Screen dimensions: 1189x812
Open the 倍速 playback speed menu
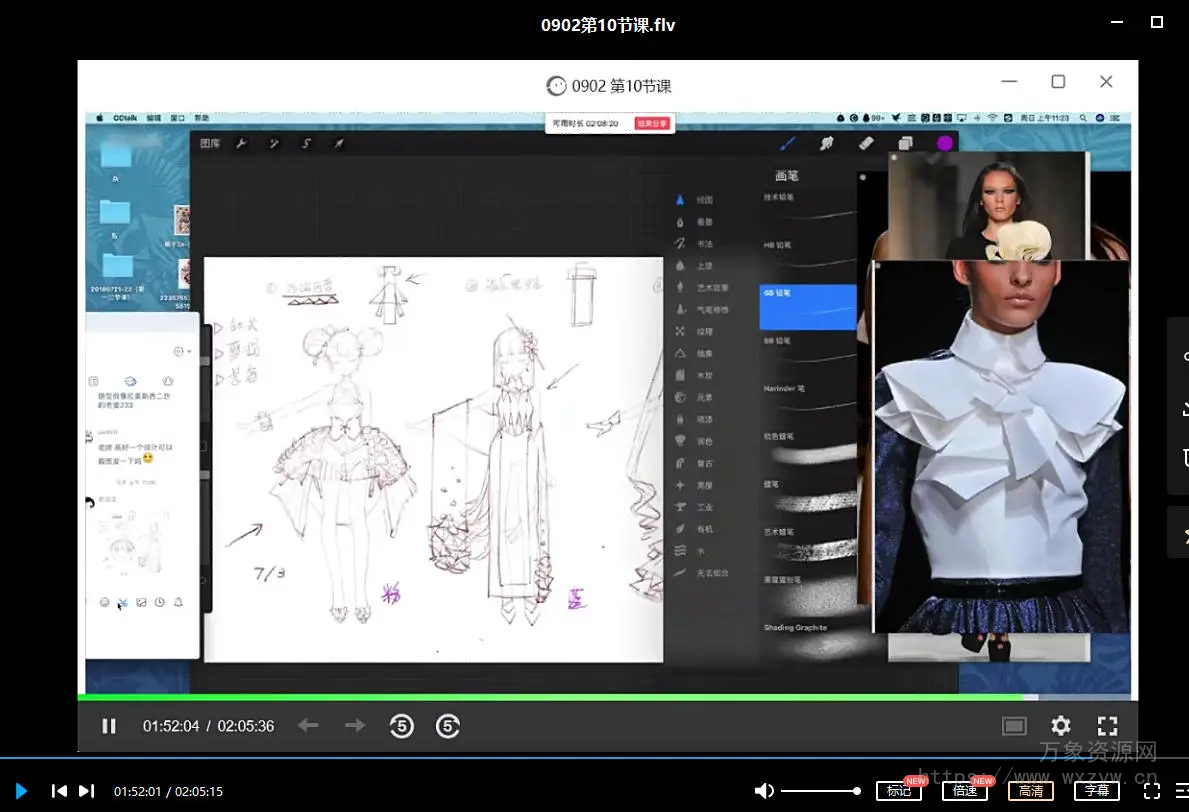964,791
